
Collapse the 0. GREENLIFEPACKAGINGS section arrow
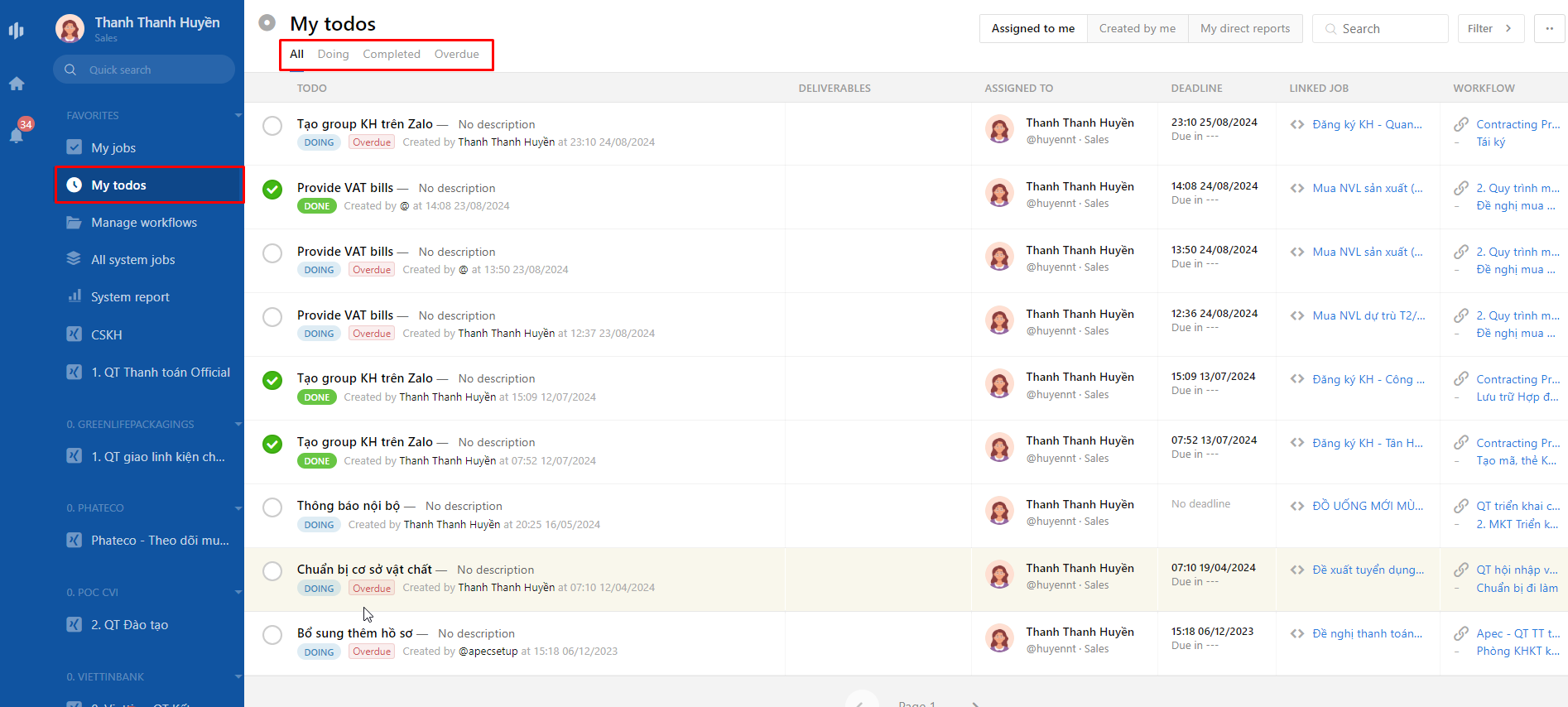[x=238, y=424]
